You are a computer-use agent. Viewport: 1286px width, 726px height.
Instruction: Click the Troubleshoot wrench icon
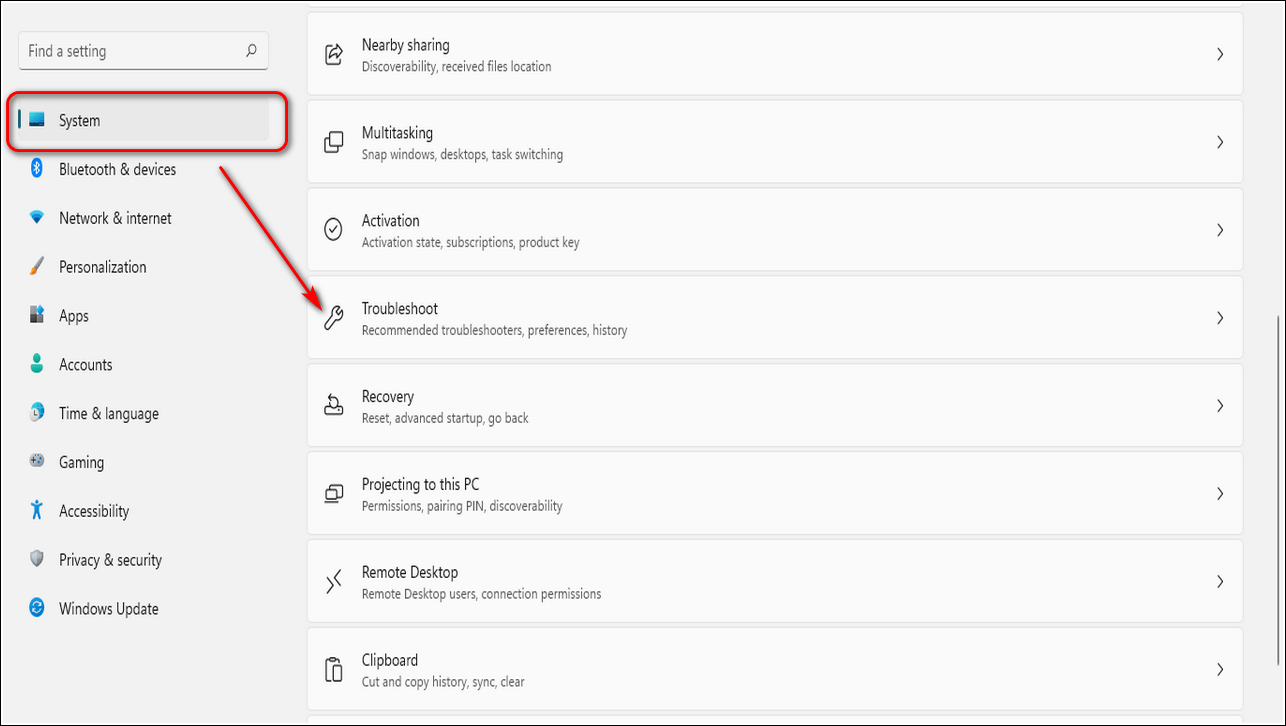[x=334, y=318]
